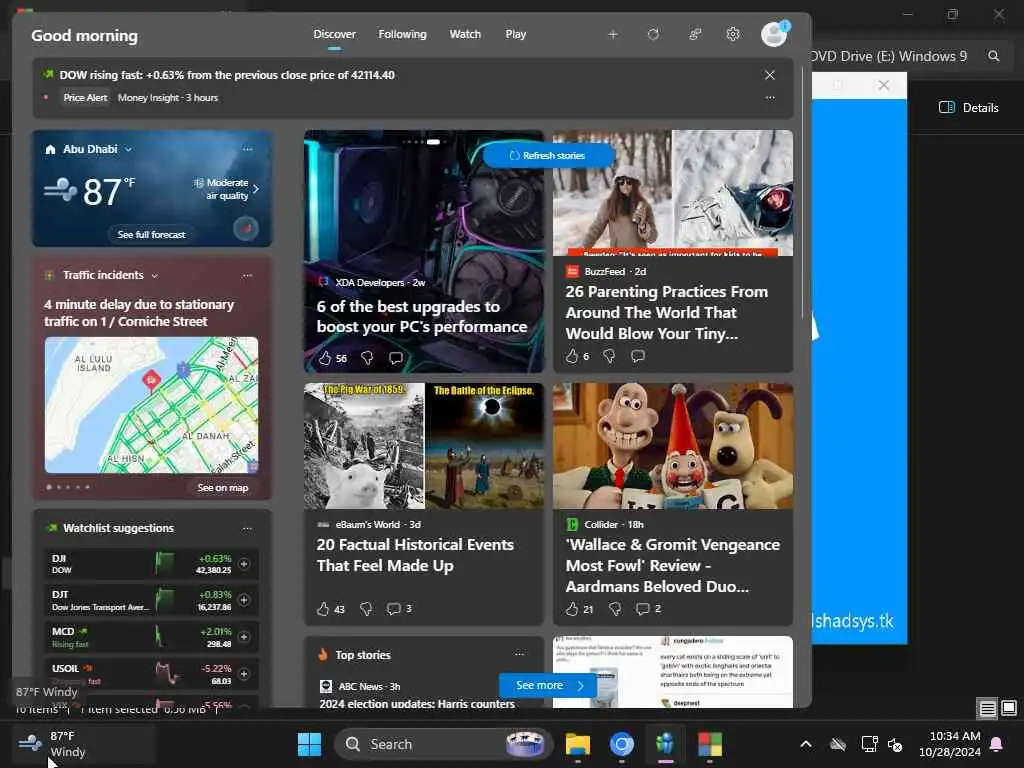
Task: Refresh the widgets feed icon
Action: click(x=653, y=35)
